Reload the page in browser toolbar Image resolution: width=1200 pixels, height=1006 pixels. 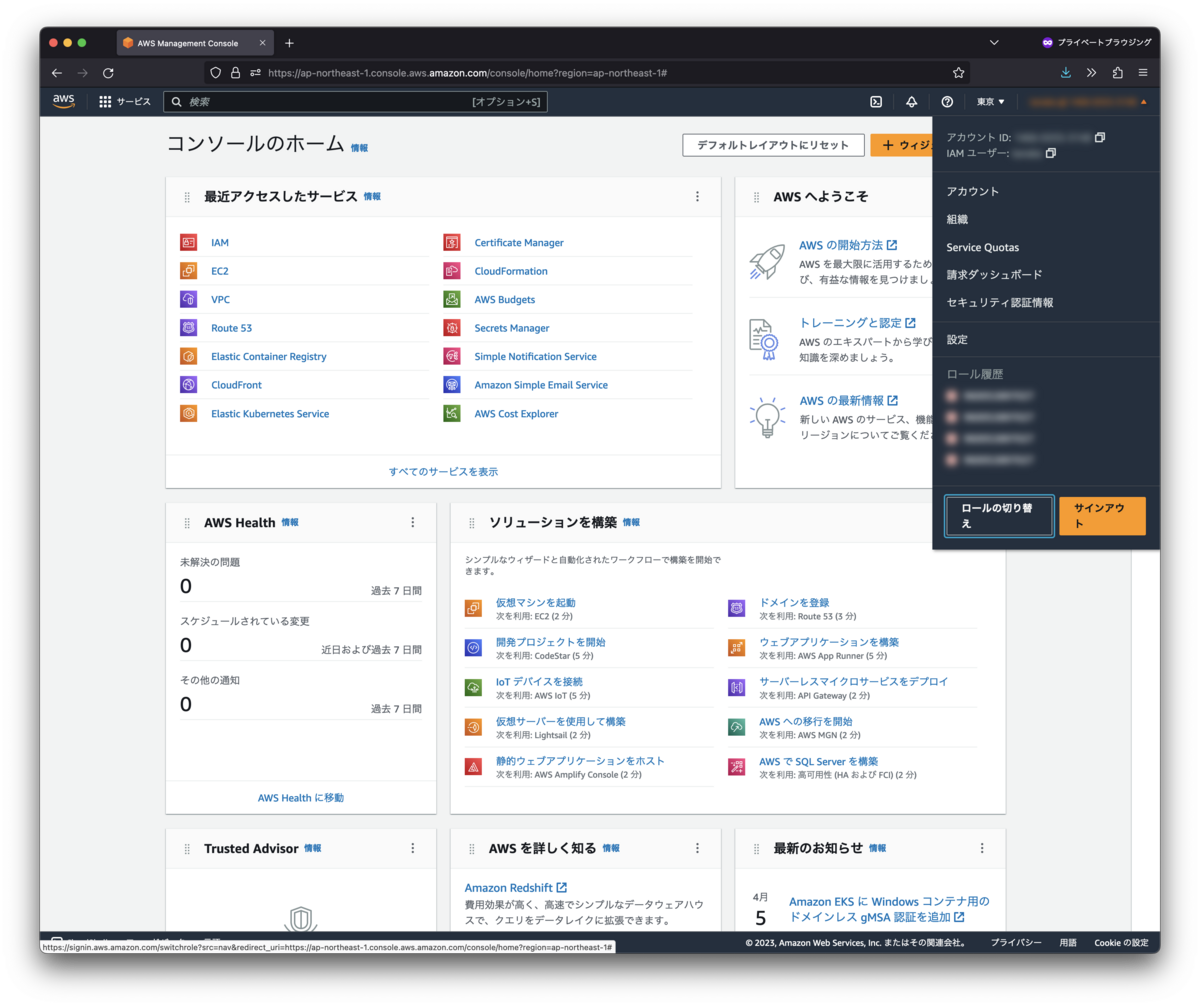108,73
